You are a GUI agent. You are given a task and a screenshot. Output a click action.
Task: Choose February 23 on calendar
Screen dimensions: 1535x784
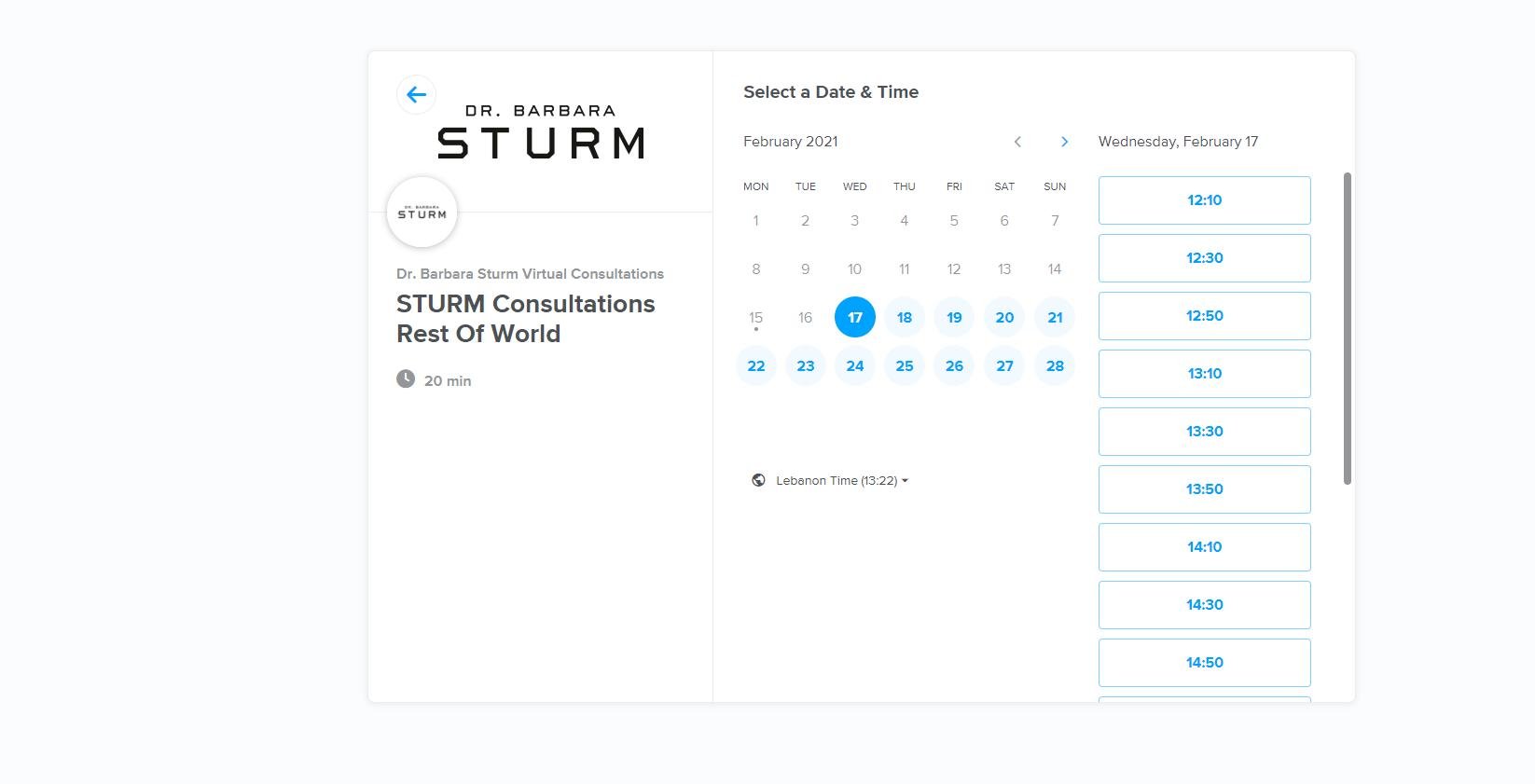(x=806, y=366)
